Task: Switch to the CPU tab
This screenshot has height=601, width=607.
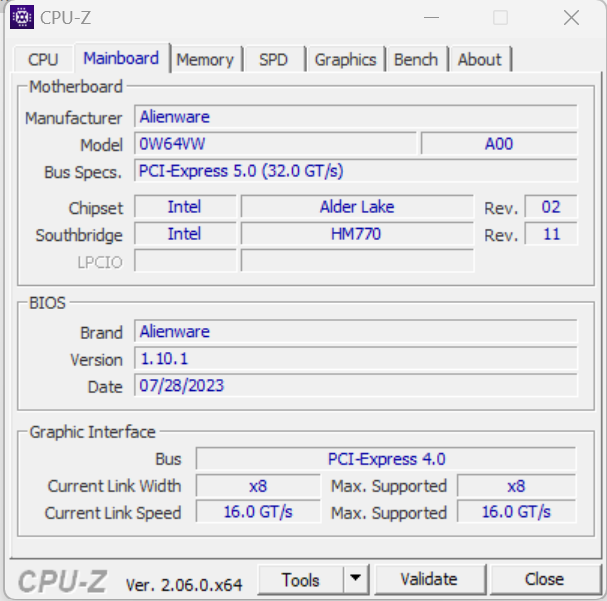Action: click(x=43, y=60)
